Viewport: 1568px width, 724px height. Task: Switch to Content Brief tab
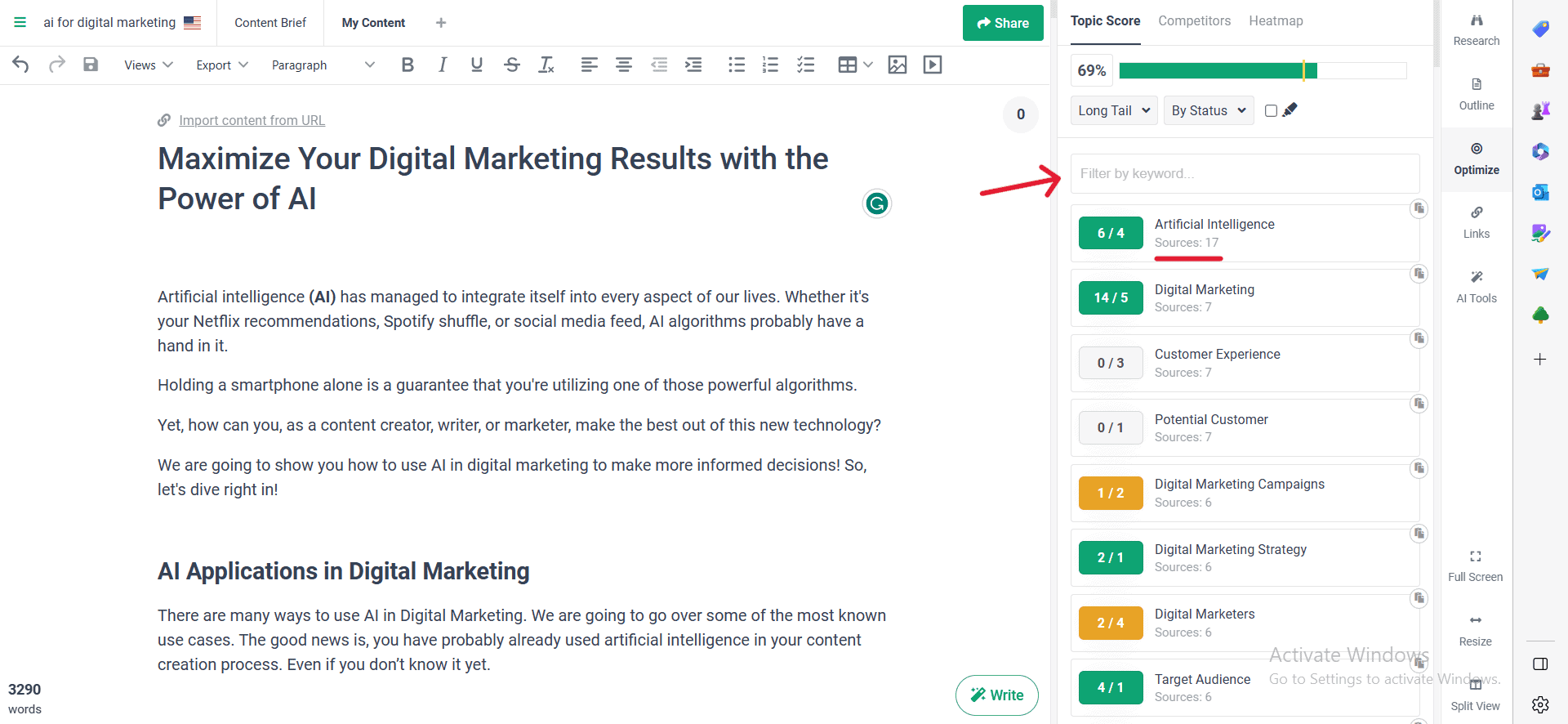click(270, 23)
